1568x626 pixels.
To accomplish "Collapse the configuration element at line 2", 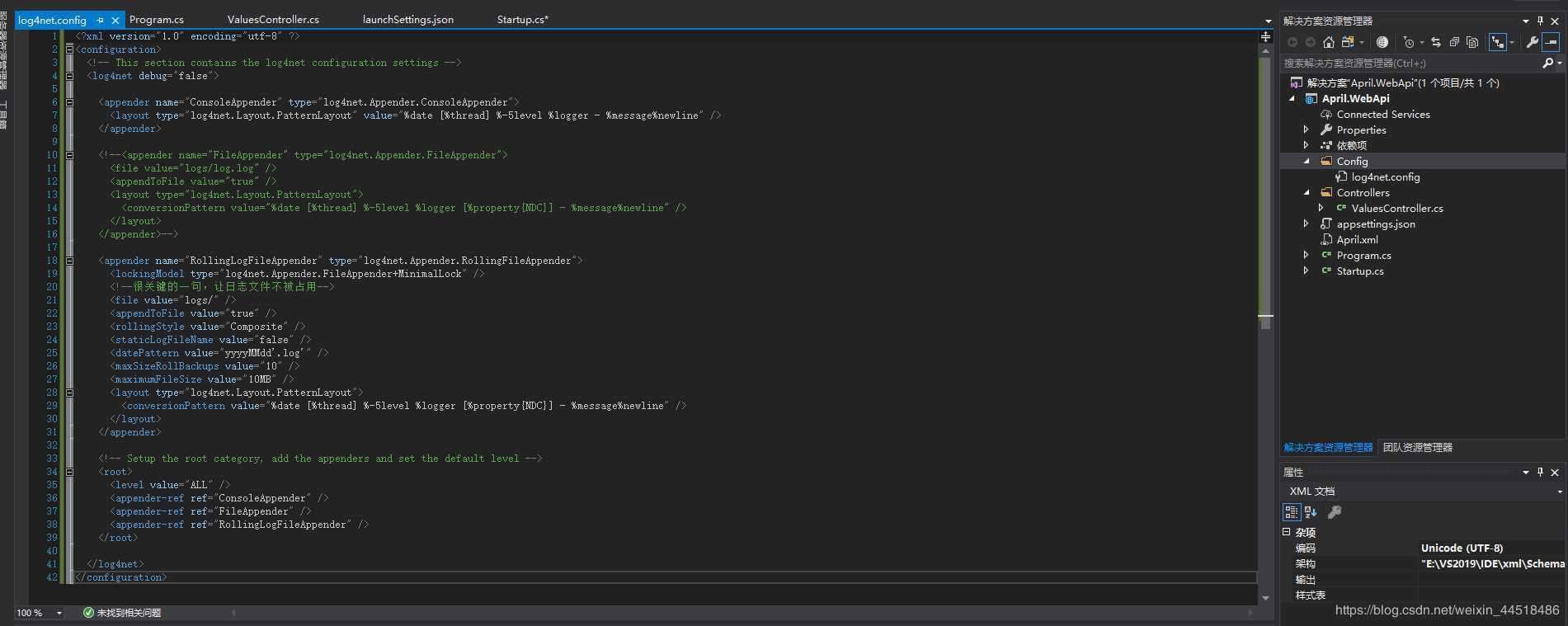I will point(69,49).
